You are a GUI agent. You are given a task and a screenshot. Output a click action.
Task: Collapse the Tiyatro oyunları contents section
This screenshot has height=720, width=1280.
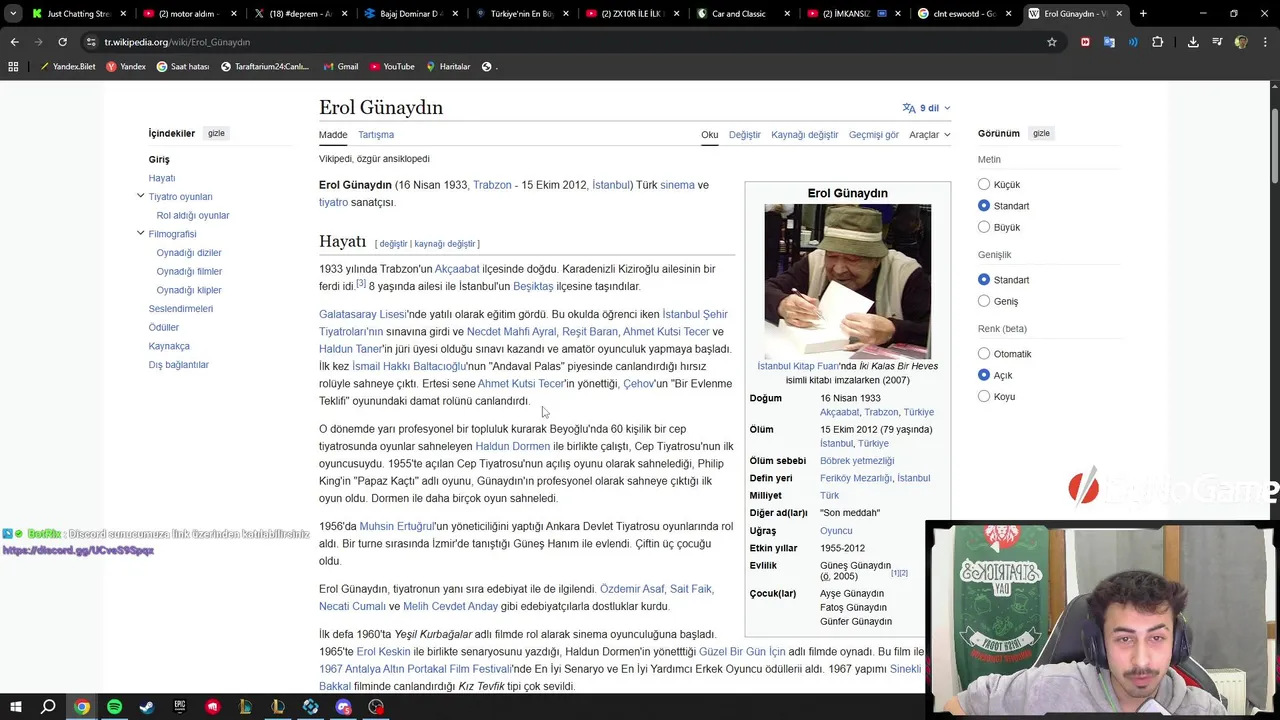pos(140,196)
